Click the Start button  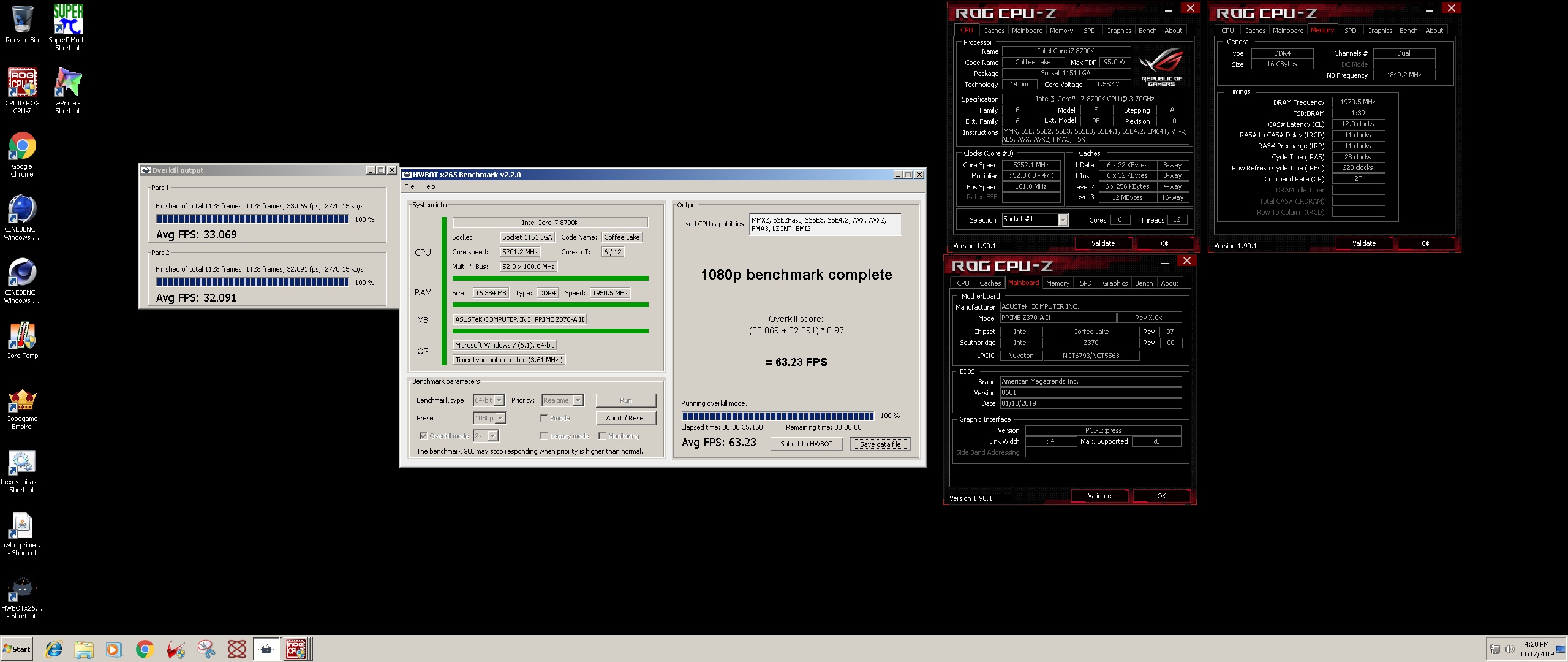17,649
